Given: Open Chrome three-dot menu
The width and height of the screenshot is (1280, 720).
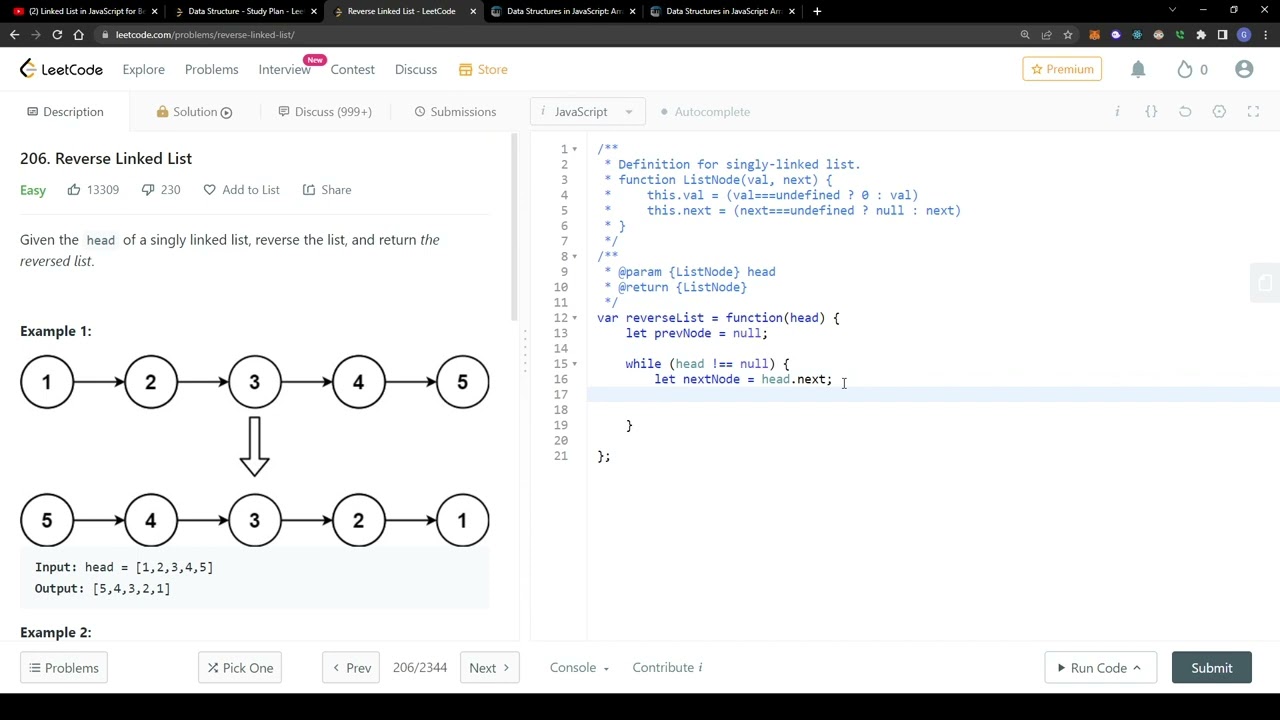Looking at the screenshot, I should 1265,35.
